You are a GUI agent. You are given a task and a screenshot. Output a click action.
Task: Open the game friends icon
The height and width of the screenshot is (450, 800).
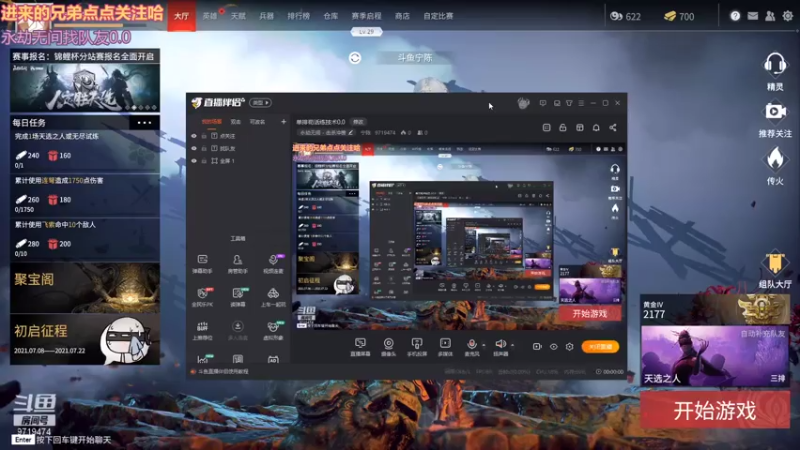[x=770, y=16]
